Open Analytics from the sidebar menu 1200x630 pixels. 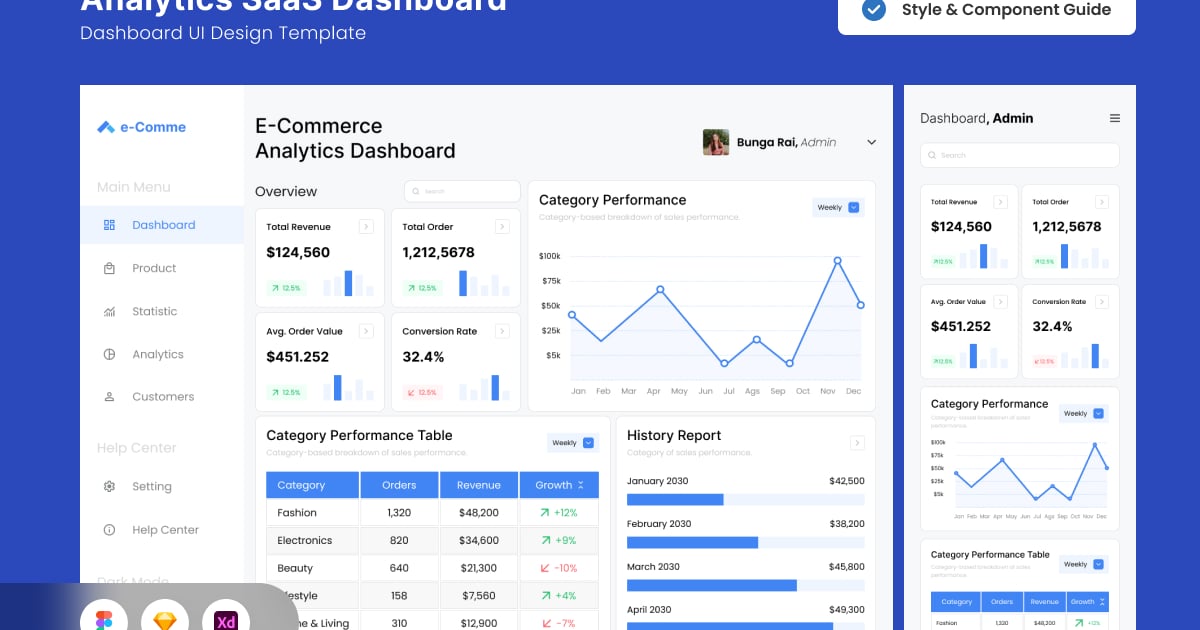point(157,354)
